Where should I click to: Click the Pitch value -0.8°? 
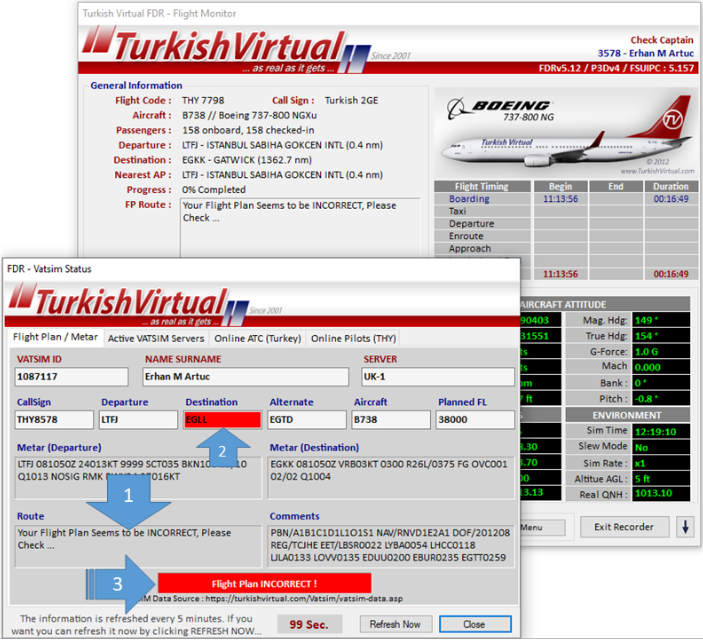click(x=661, y=399)
